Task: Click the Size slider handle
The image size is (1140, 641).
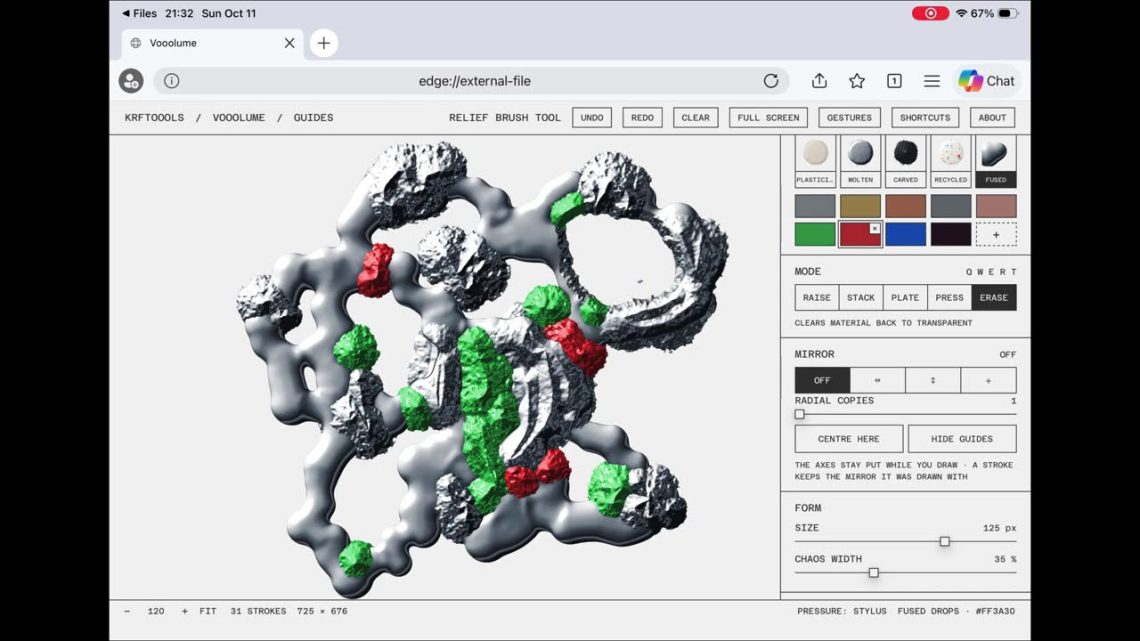Action: click(x=944, y=541)
